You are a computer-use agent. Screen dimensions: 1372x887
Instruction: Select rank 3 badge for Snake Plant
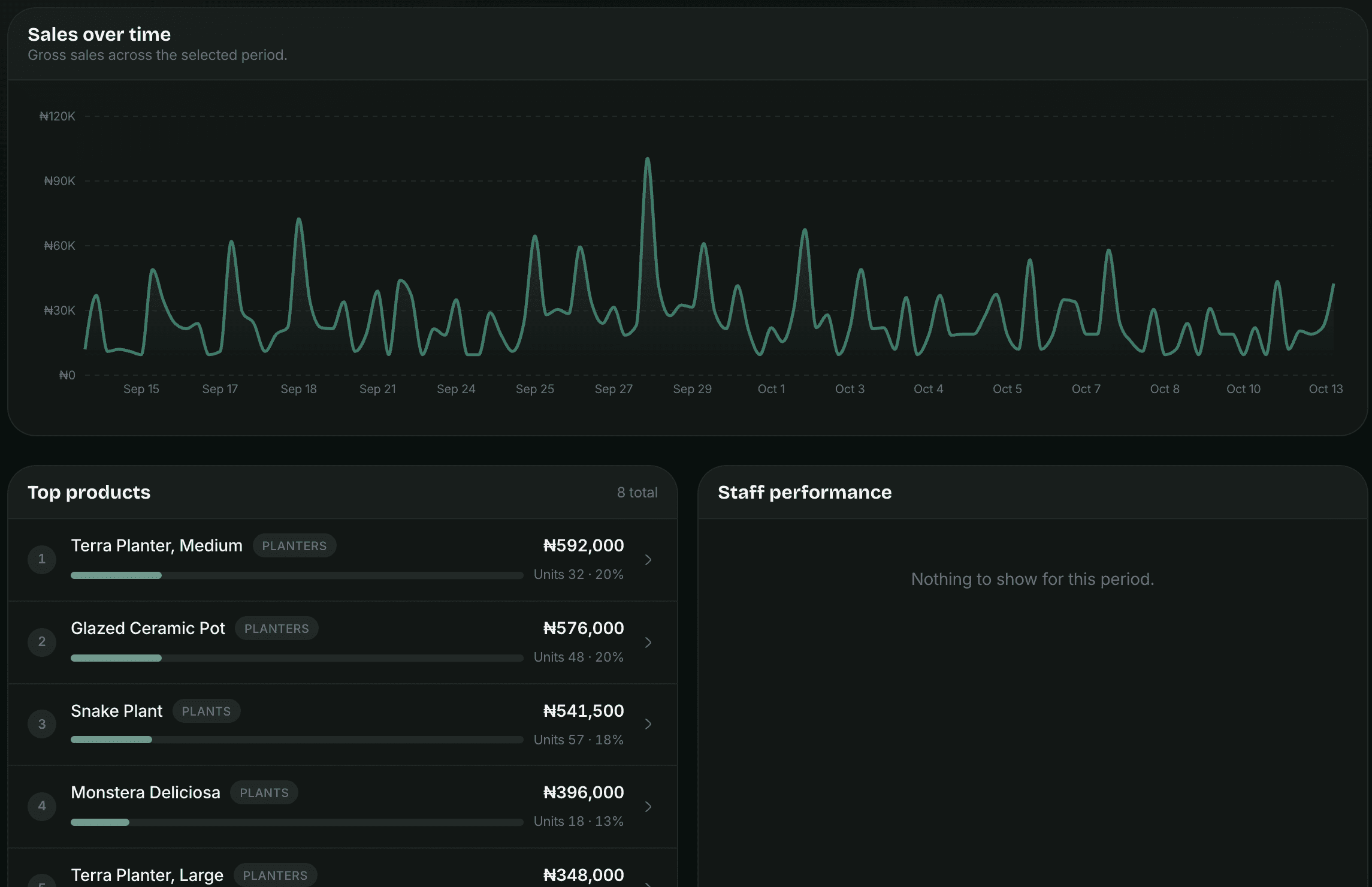coord(42,724)
